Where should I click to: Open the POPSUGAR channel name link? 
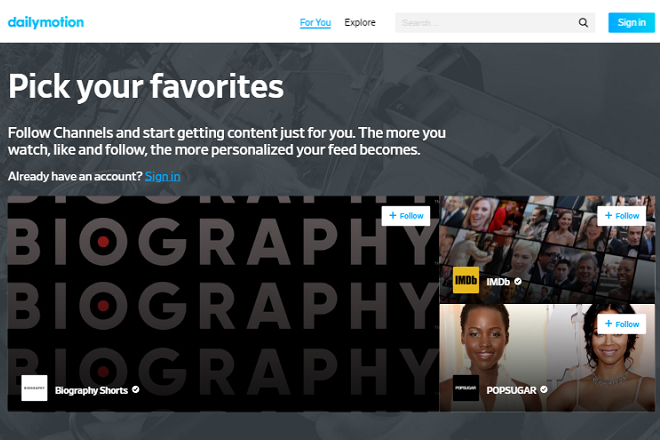click(511, 390)
